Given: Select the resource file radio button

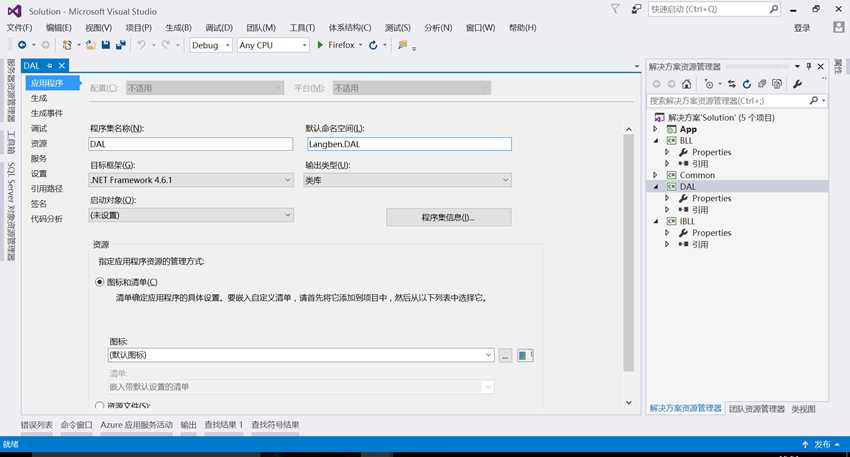Looking at the screenshot, I should click(x=99, y=405).
